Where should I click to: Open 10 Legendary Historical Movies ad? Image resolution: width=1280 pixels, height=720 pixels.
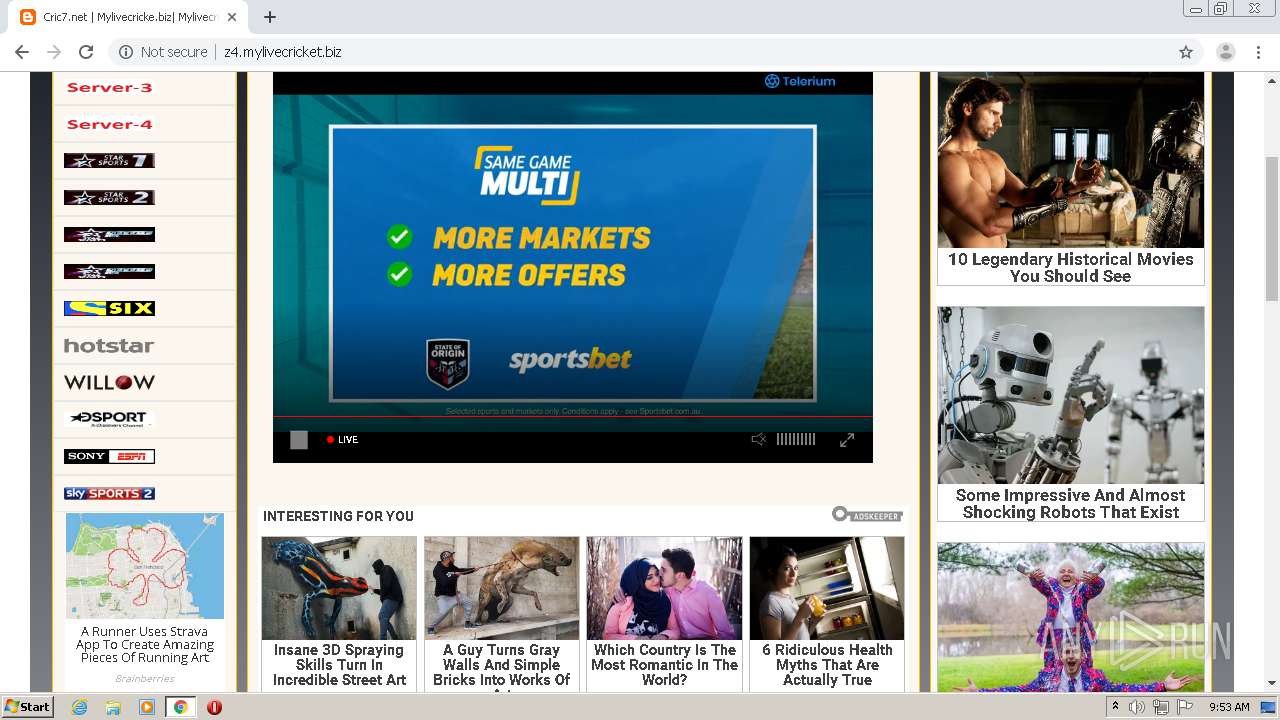(x=1071, y=179)
